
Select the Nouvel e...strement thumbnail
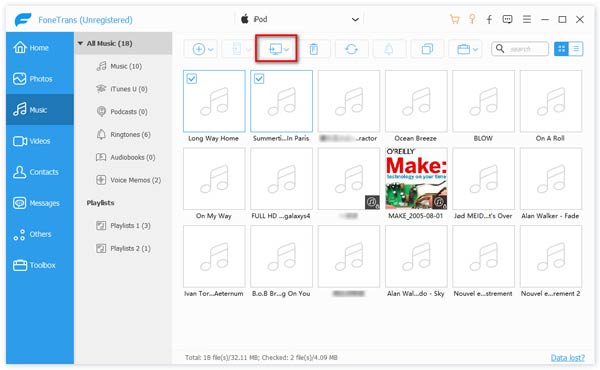point(483,256)
